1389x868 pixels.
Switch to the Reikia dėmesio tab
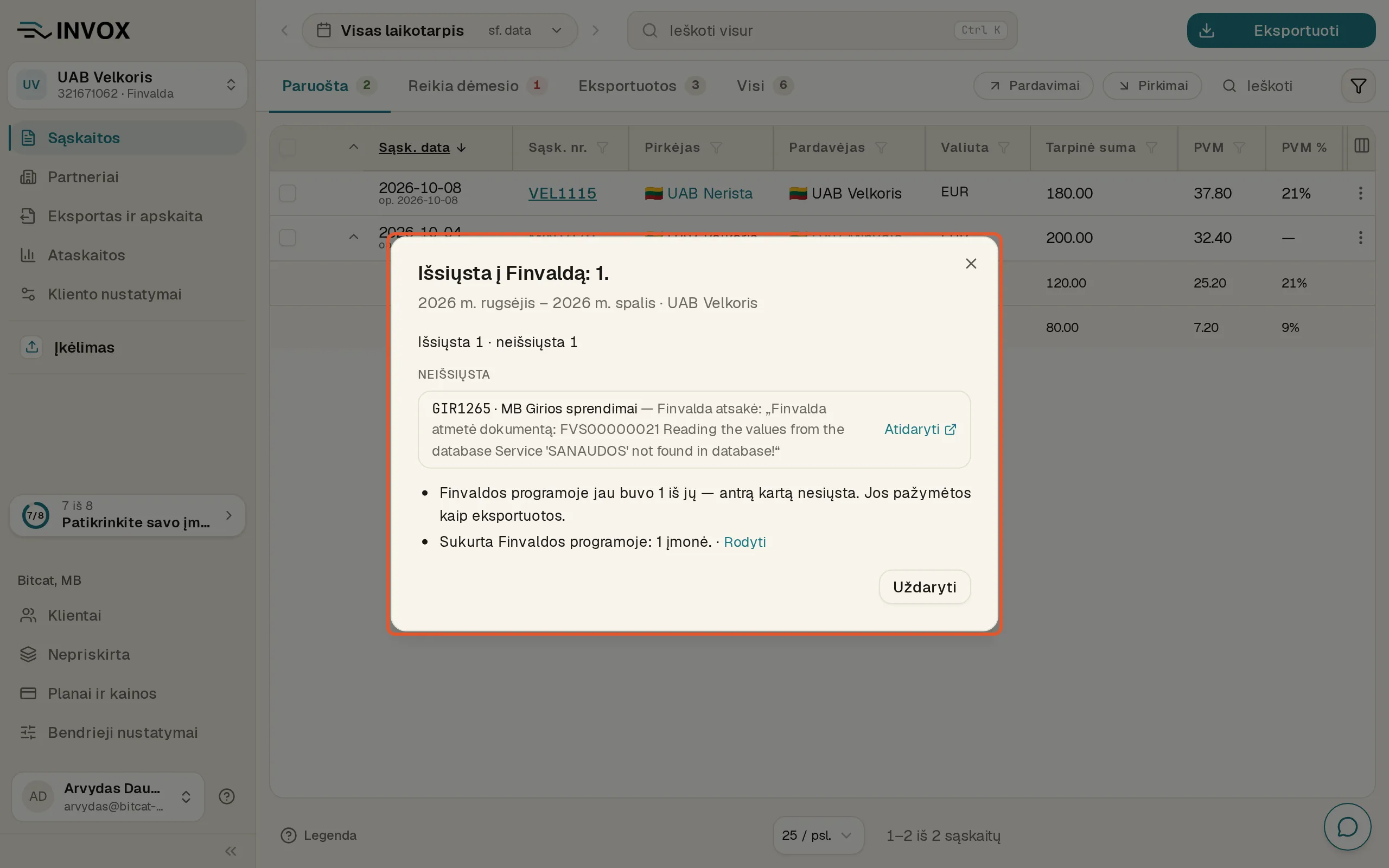pos(477,86)
